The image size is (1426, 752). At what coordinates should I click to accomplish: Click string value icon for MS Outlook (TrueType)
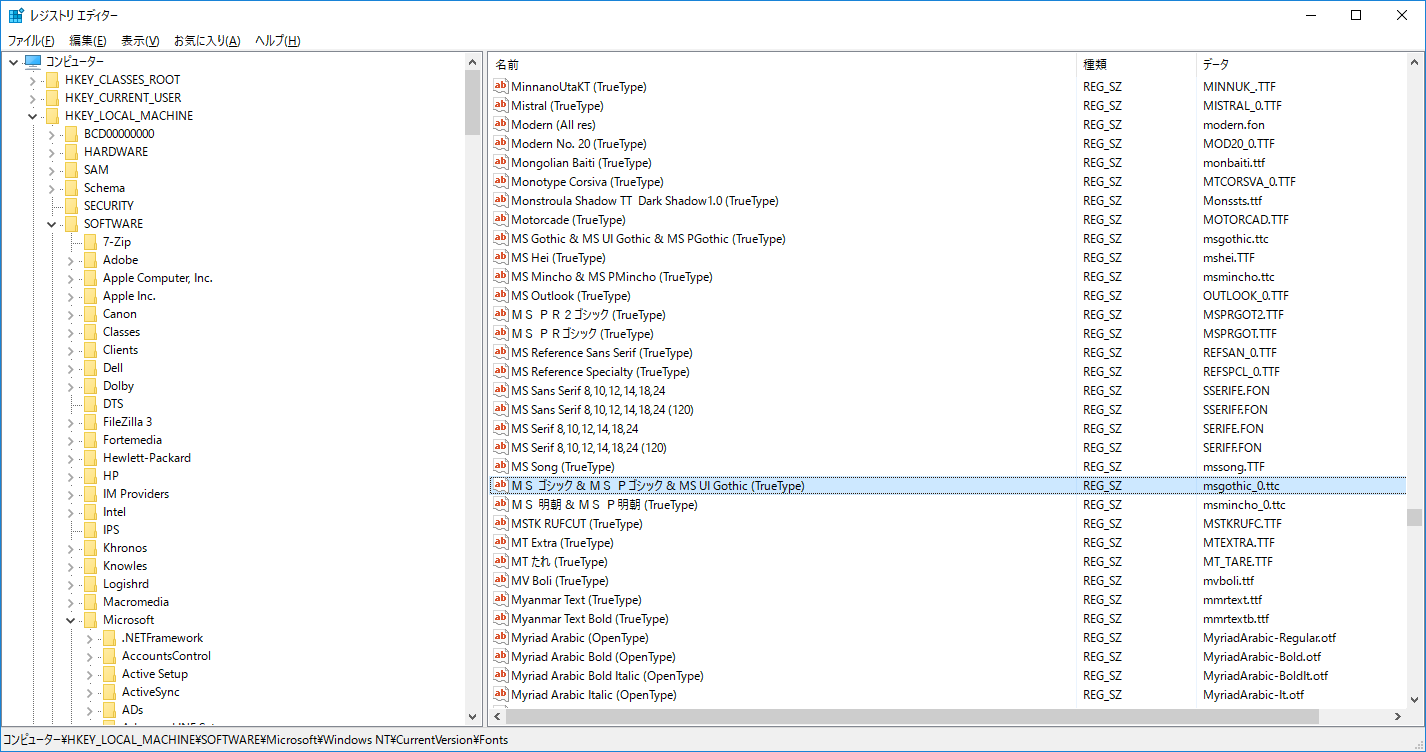pyautogui.click(x=501, y=295)
